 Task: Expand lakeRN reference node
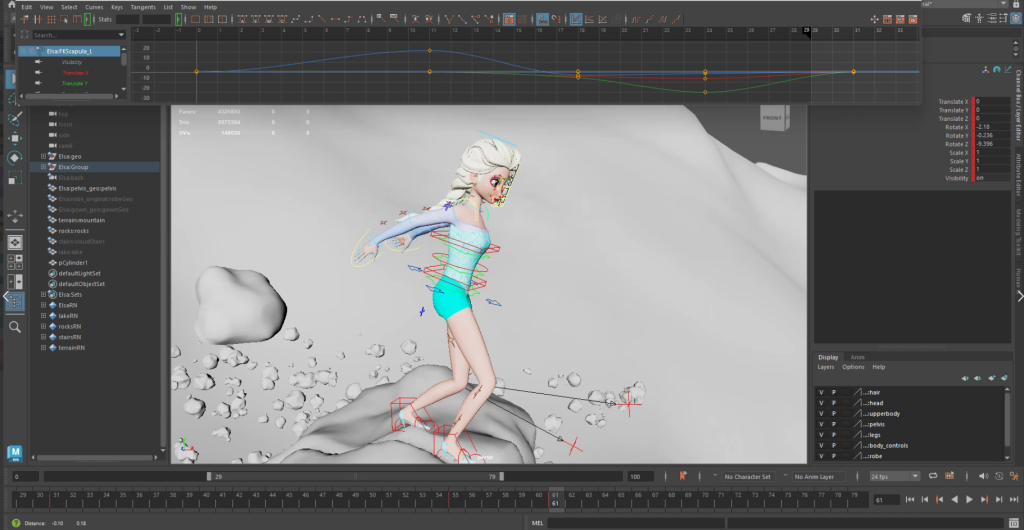(44, 315)
